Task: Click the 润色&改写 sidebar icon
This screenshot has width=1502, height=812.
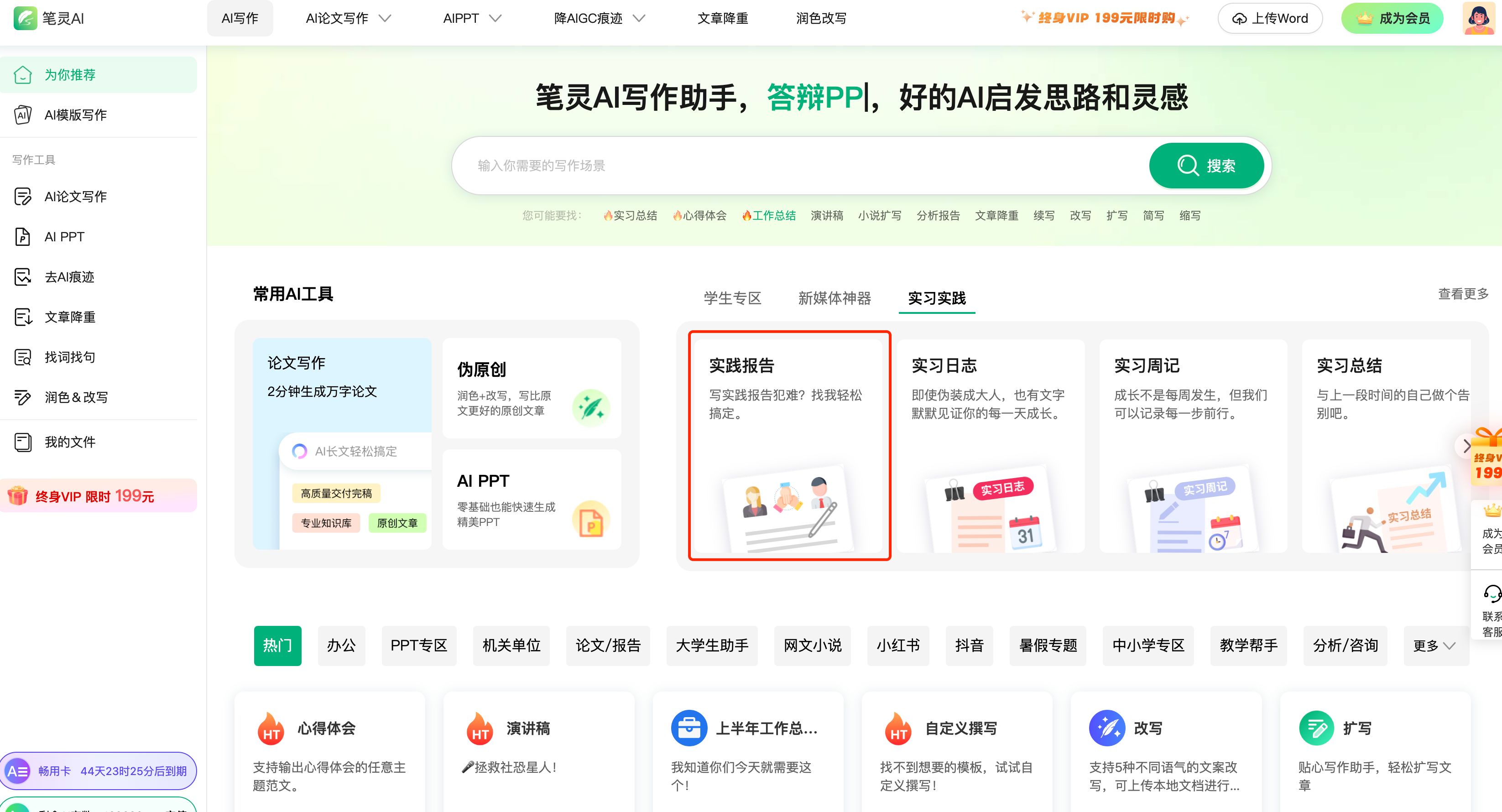Action: click(23, 397)
